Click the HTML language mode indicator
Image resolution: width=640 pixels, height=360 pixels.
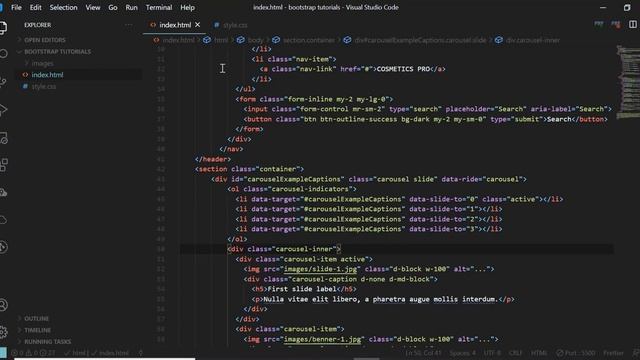539,353
